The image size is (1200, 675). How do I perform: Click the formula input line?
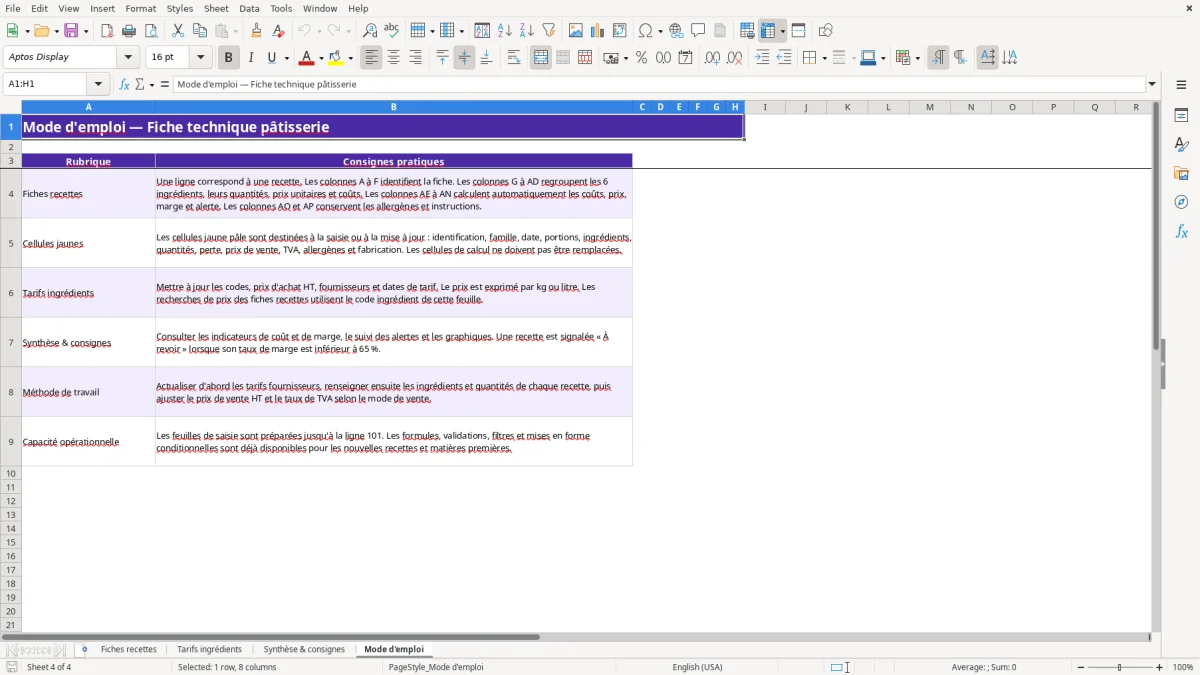point(659,85)
